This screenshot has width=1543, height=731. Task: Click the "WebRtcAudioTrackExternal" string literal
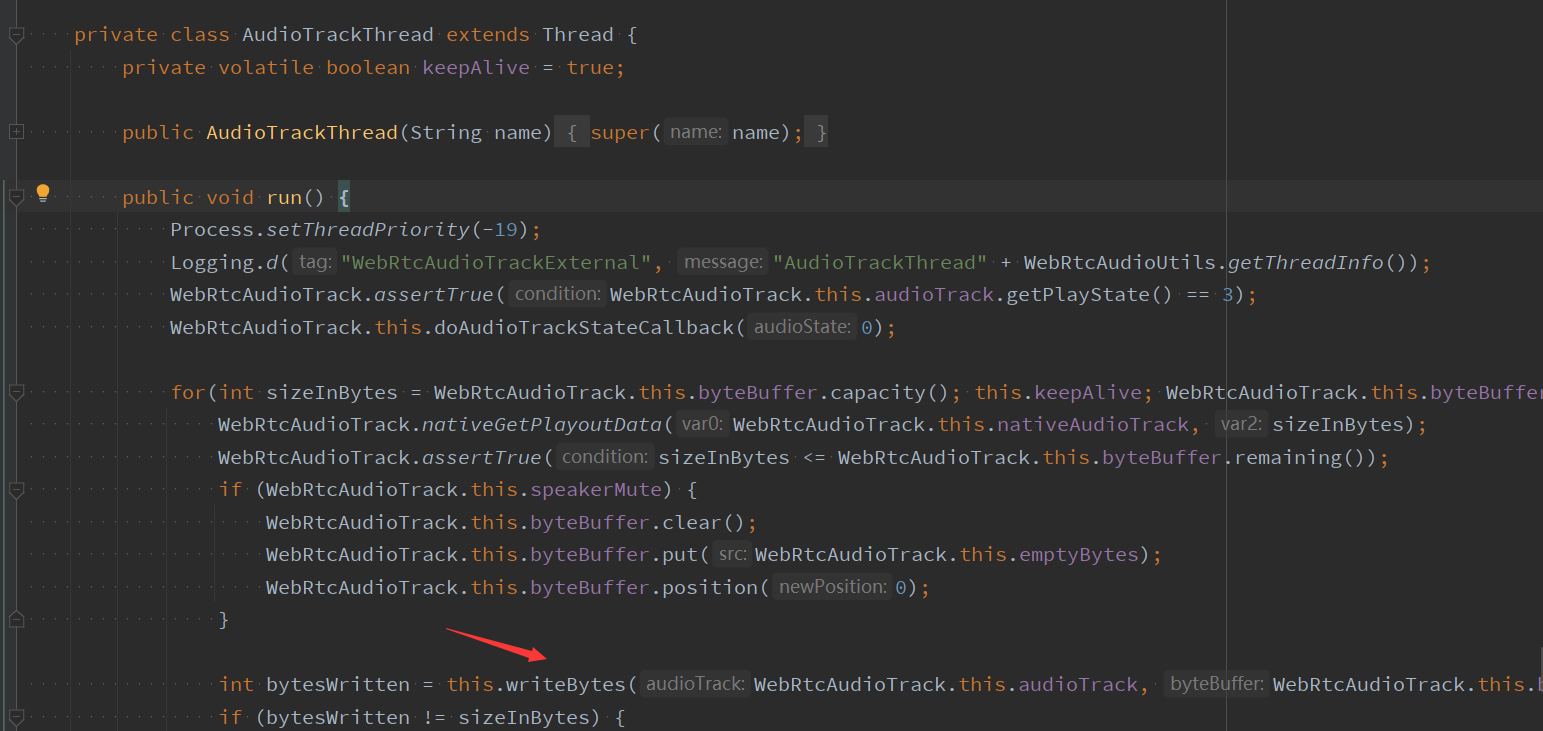coord(495,262)
